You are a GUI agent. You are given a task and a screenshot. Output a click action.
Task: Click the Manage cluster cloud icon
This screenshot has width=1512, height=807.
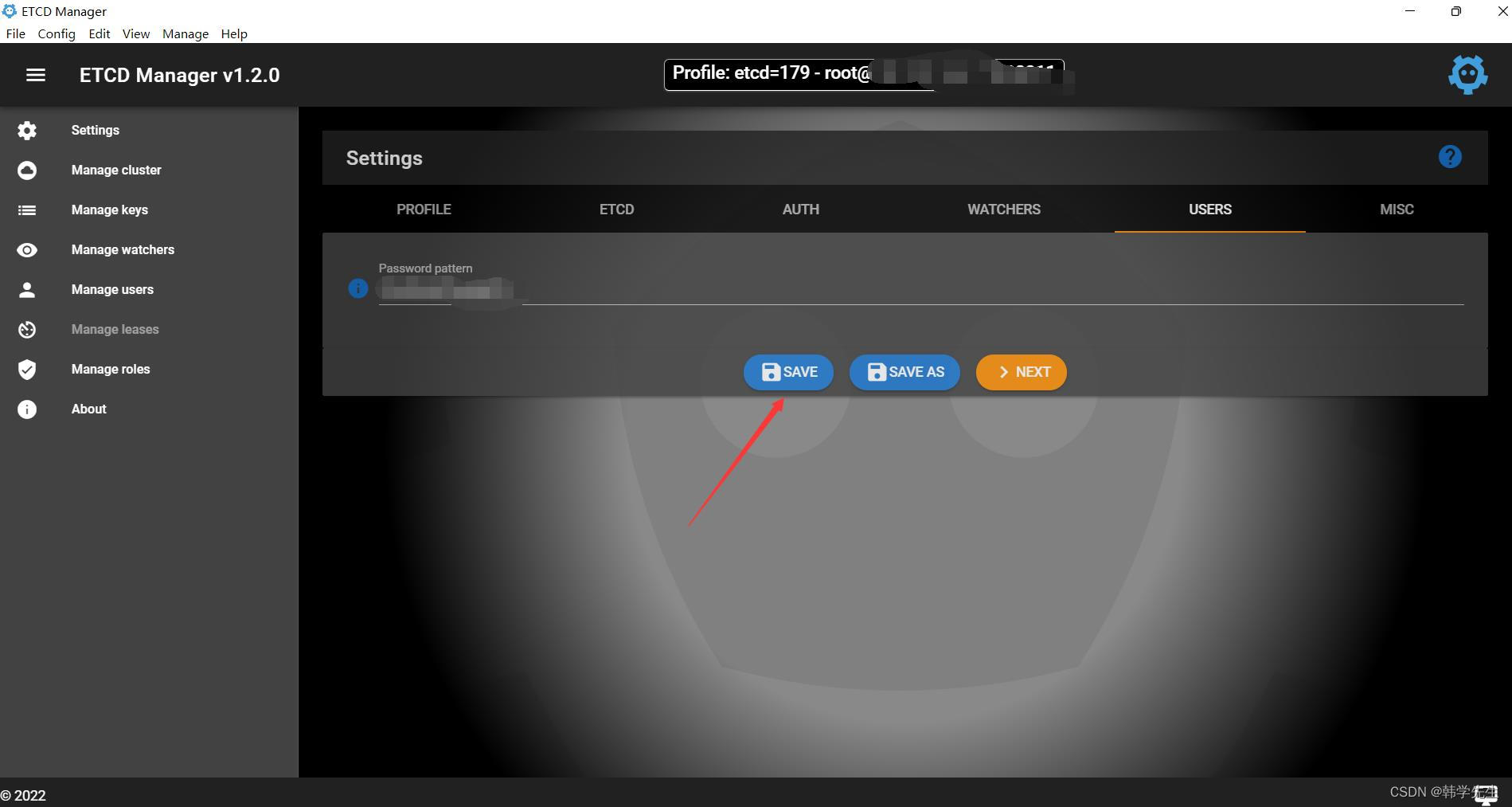click(27, 170)
